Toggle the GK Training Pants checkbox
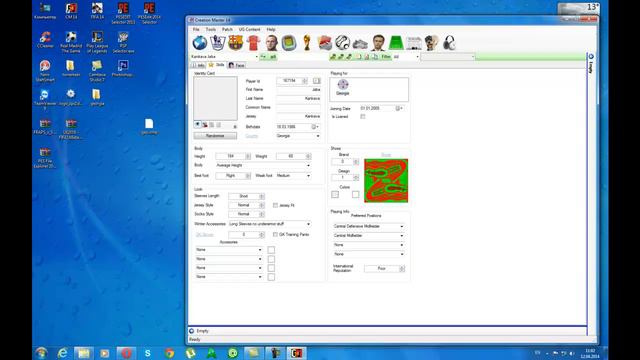This screenshot has height=360, width=640. point(276,235)
